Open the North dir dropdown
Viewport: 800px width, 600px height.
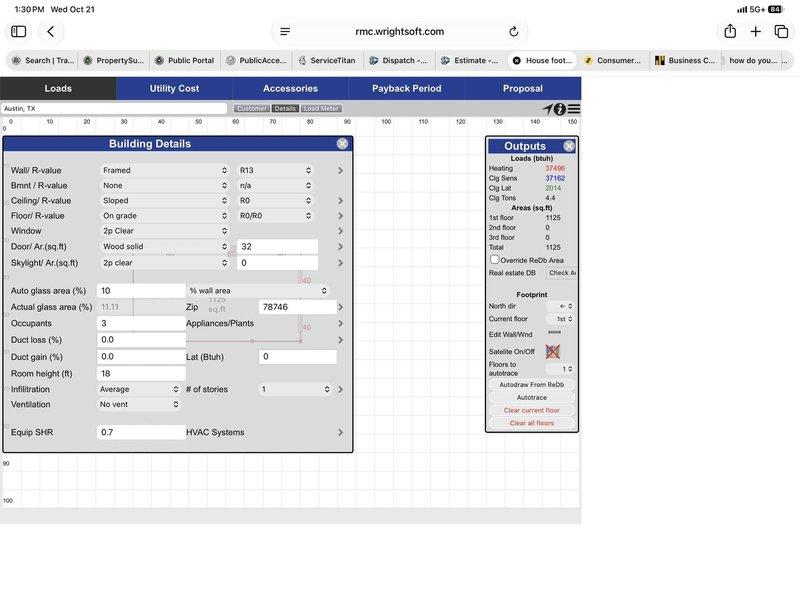click(x=560, y=306)
